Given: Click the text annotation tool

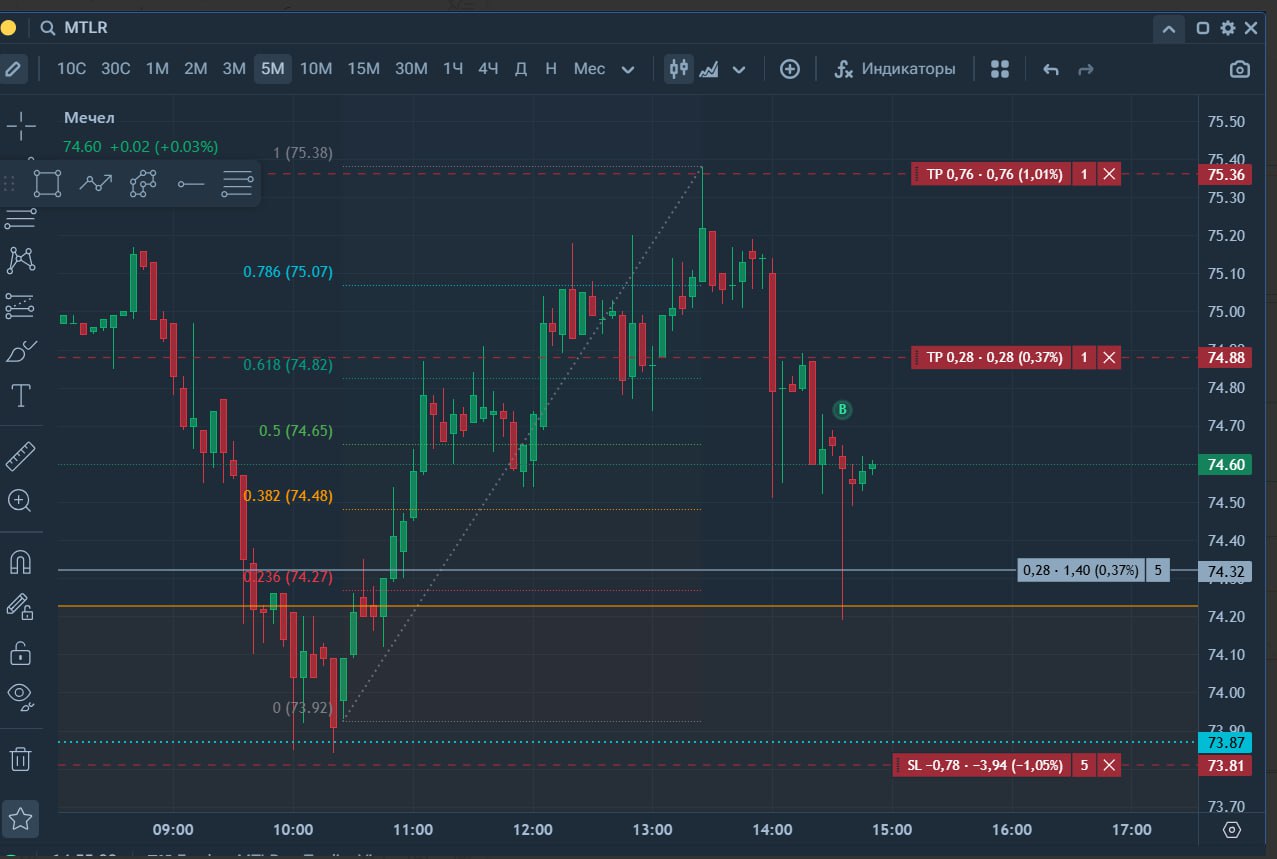Looking at the screenshot, I should point(21,395).
